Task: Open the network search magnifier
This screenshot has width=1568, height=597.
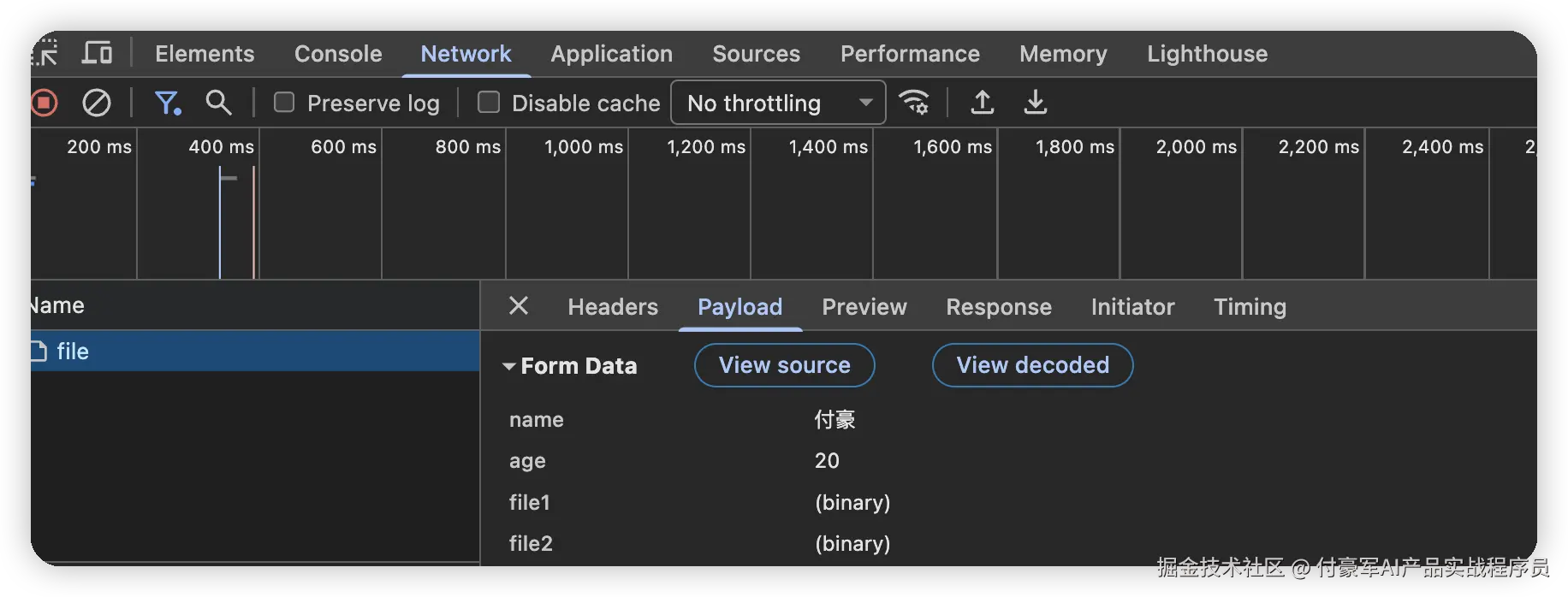Action: (218, 103)
